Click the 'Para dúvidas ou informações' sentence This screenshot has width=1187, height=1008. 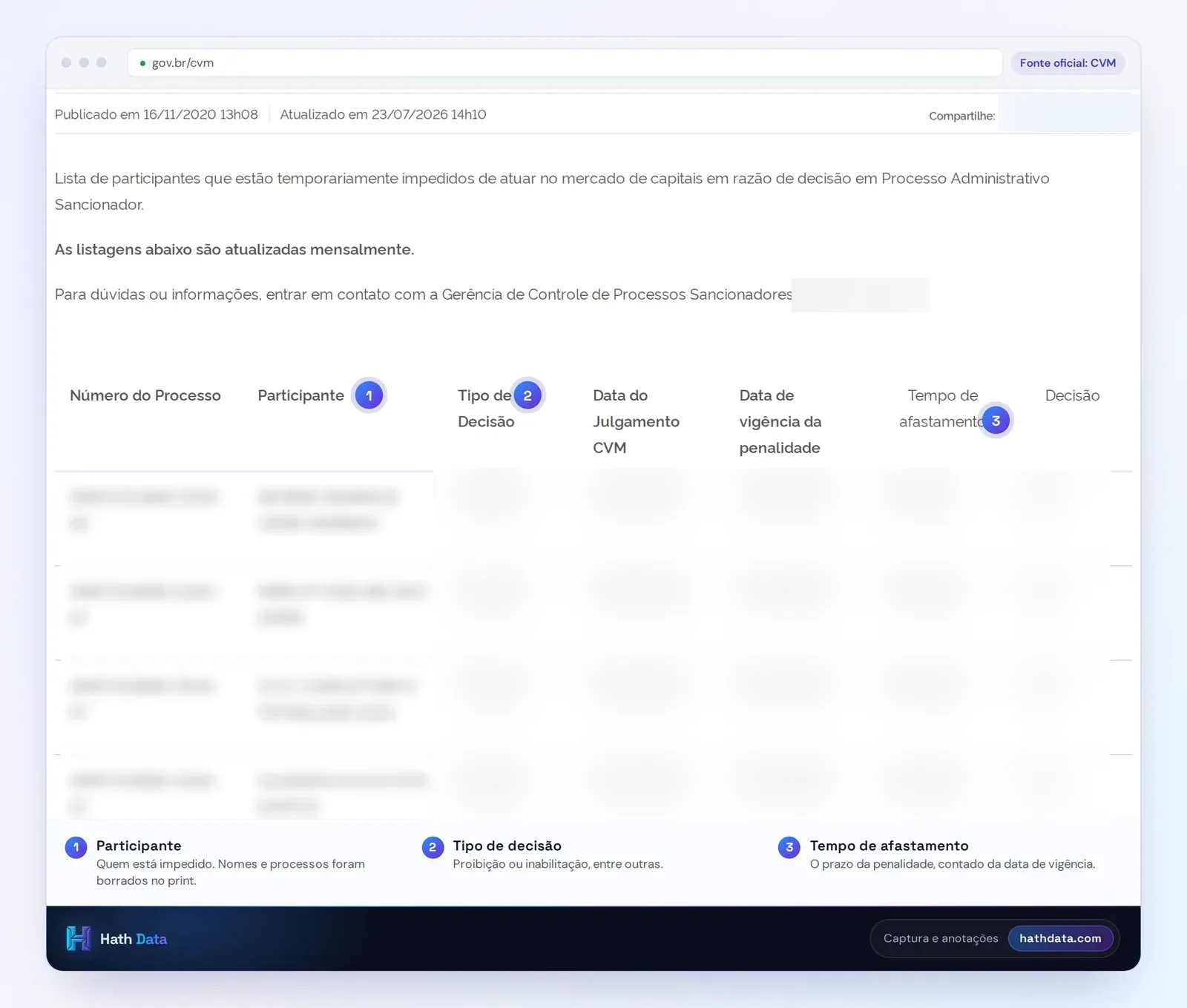[424, 294]
